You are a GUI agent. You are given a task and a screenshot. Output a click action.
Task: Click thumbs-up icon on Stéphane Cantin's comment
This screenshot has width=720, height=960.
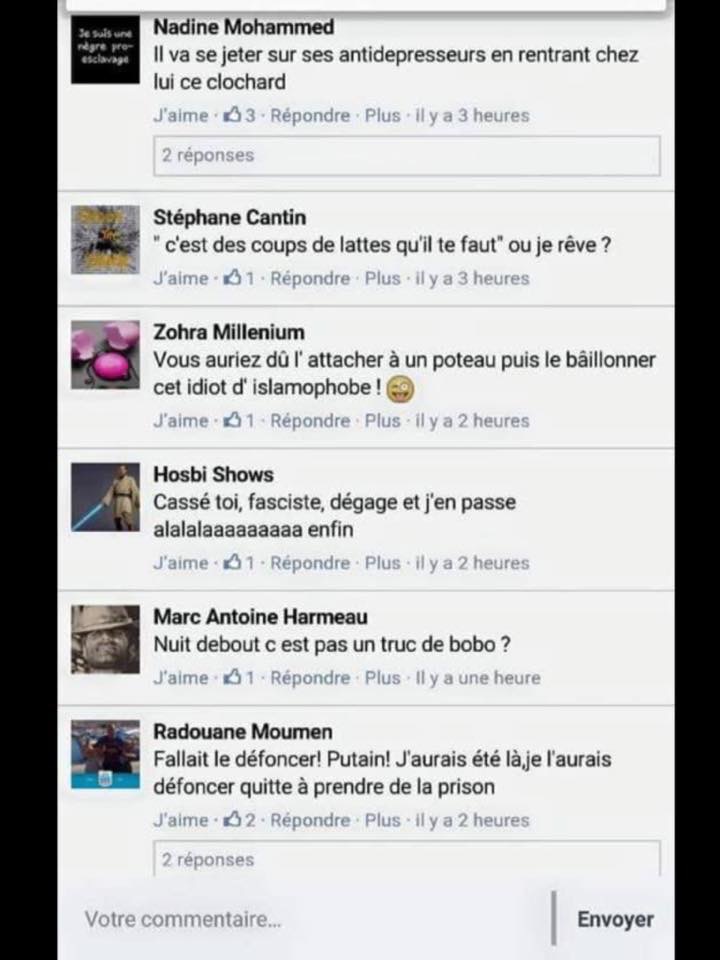(x=233, y=277)
